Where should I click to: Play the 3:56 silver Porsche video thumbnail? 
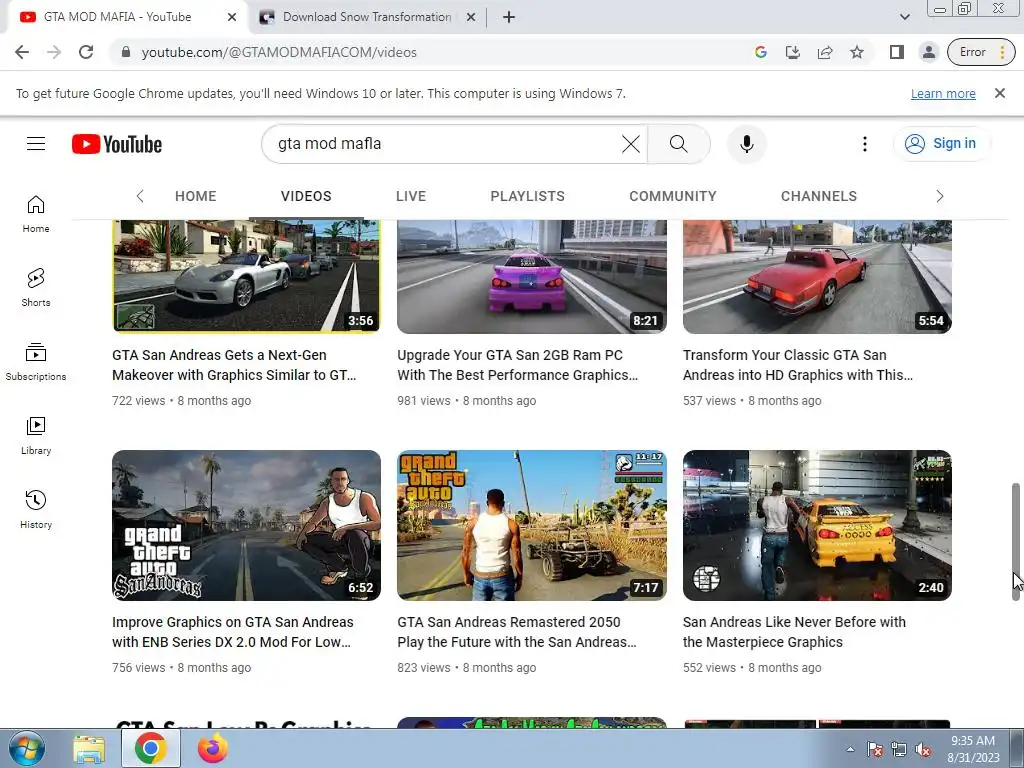(x=246, y=276)
